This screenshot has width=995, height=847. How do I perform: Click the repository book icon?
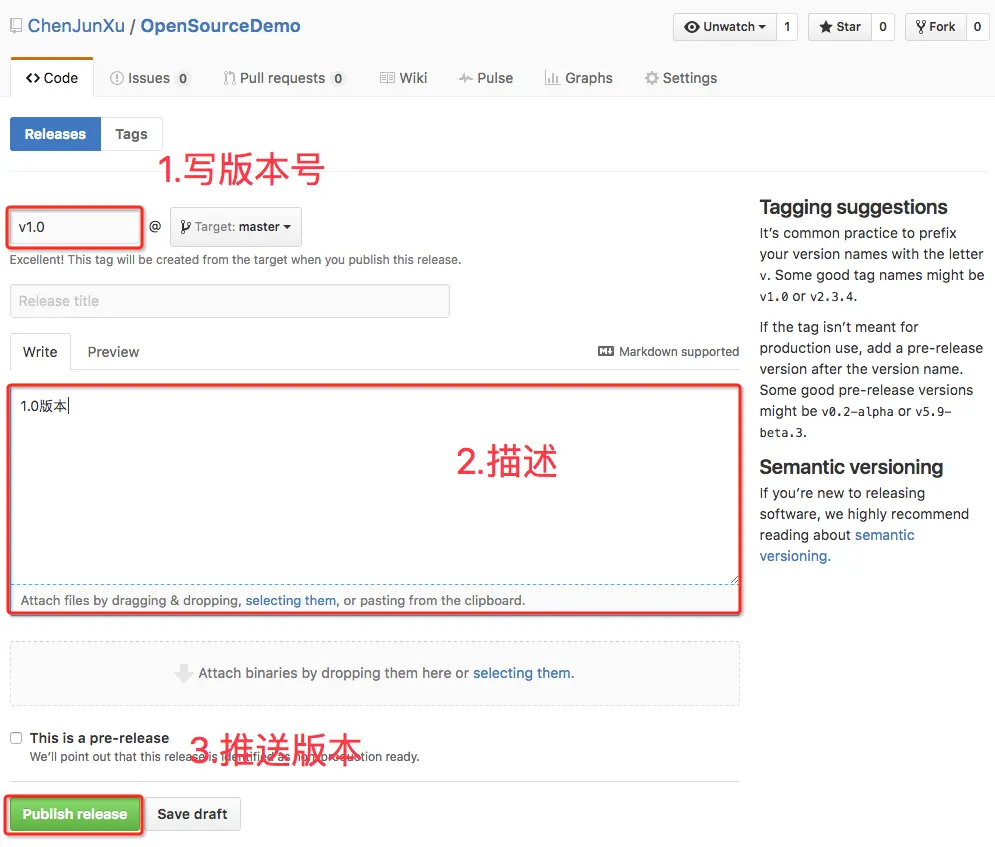(16, 26)
